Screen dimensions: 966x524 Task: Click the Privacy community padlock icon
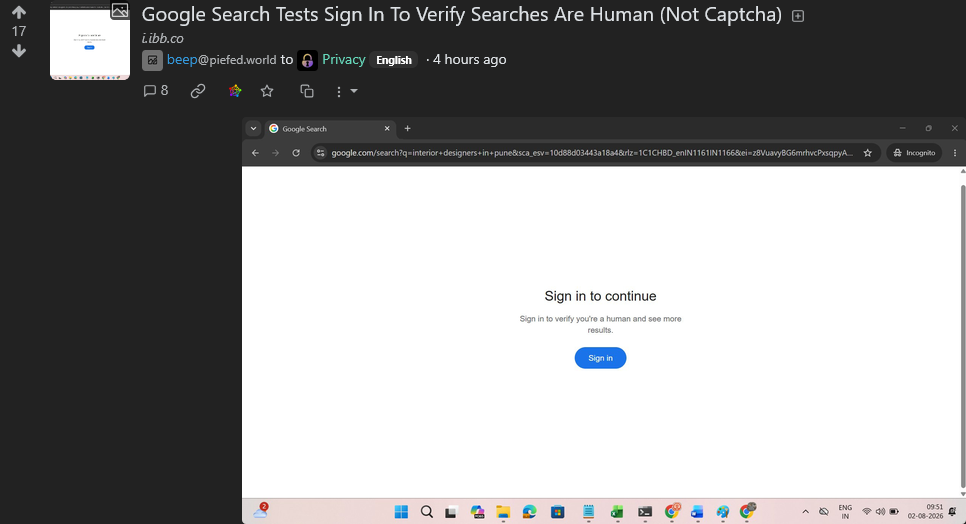click(307, 60)
